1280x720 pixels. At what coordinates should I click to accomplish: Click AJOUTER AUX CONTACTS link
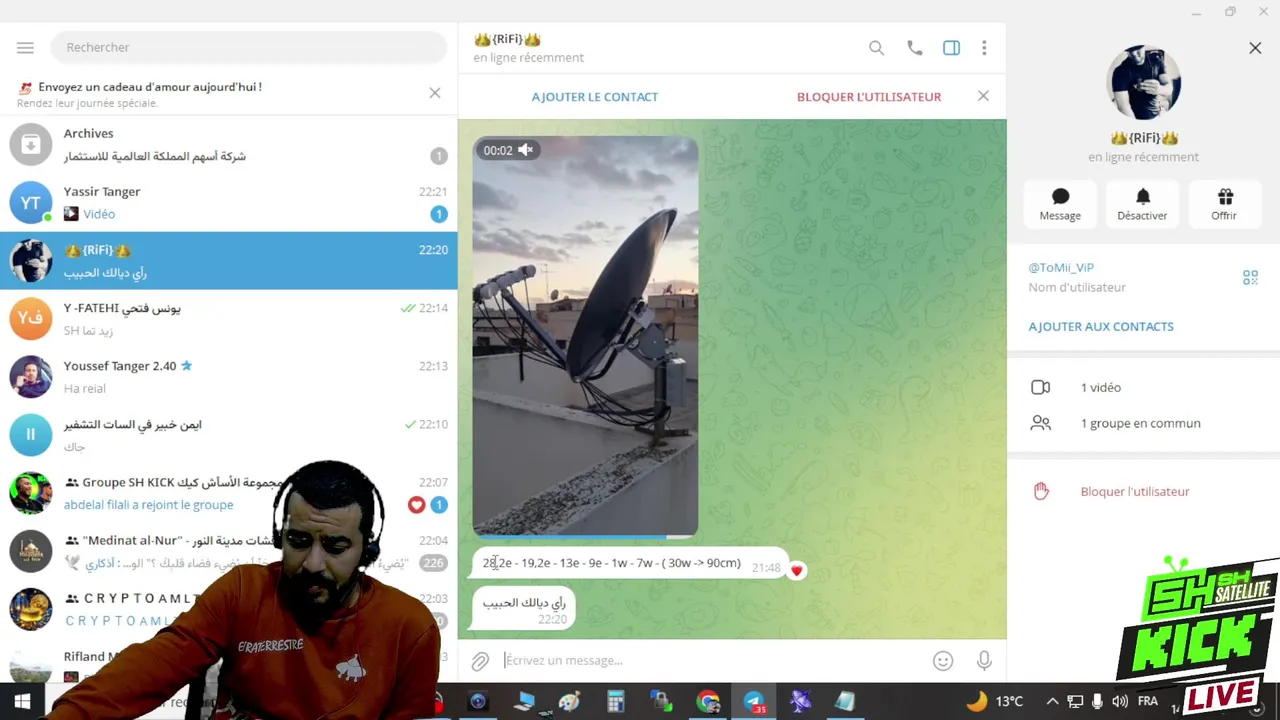click(x=1101, y=327)
